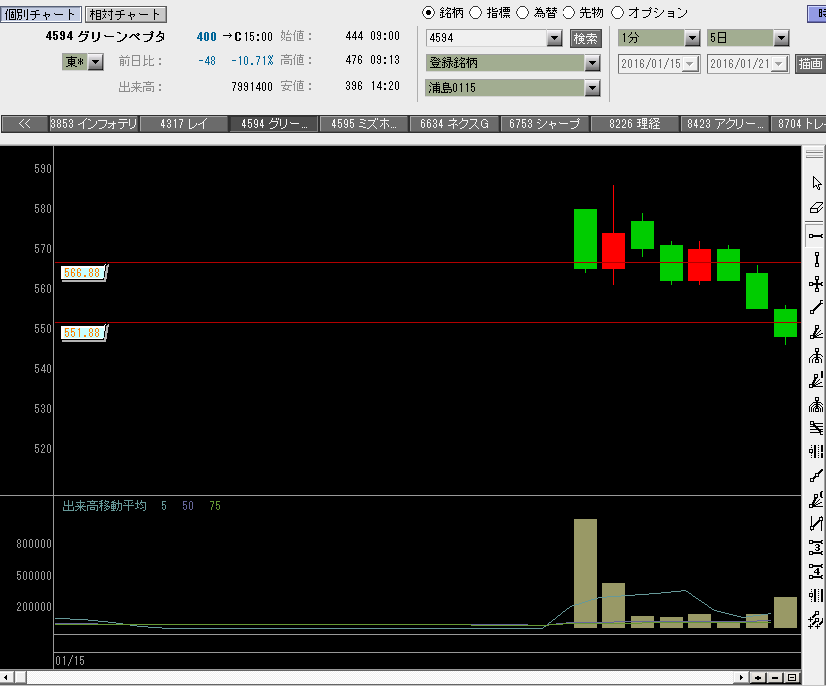This screenshot has width=826, height=686.
Task: Click the dense upward arc fan icon
Action: pos(816,405)
